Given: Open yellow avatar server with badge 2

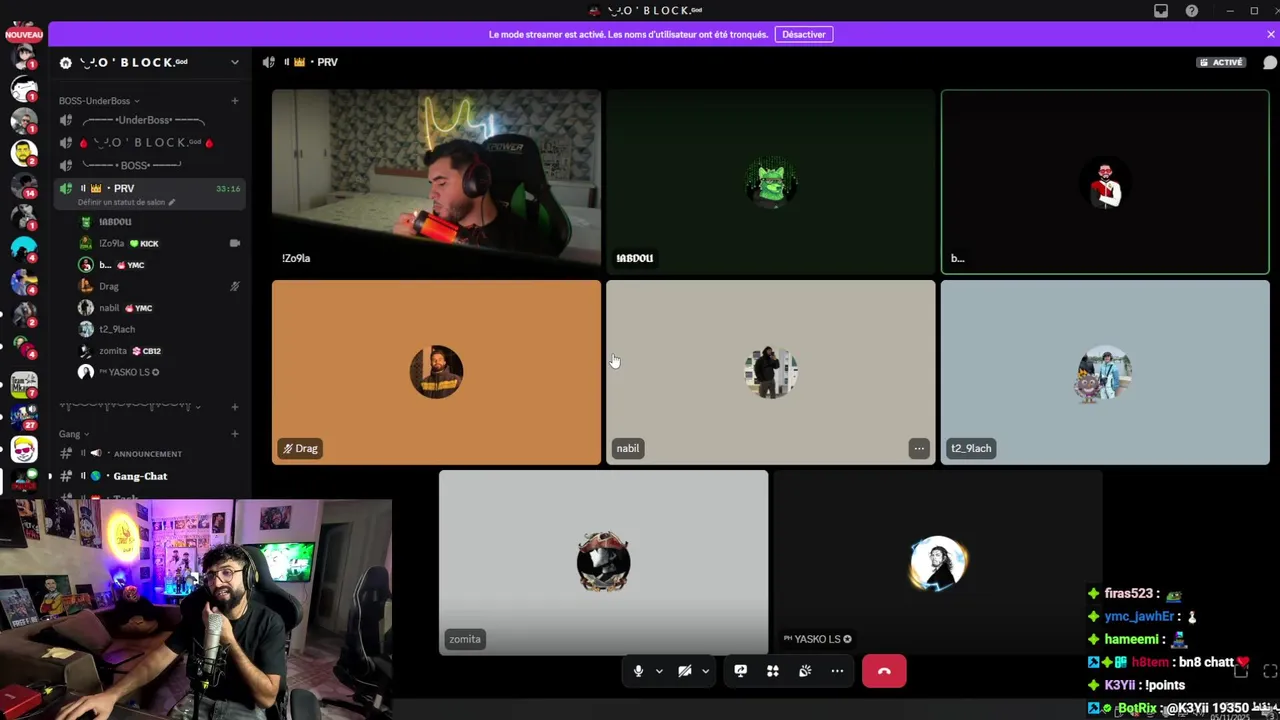Looking at the screenshot, I should pos(24,153).
